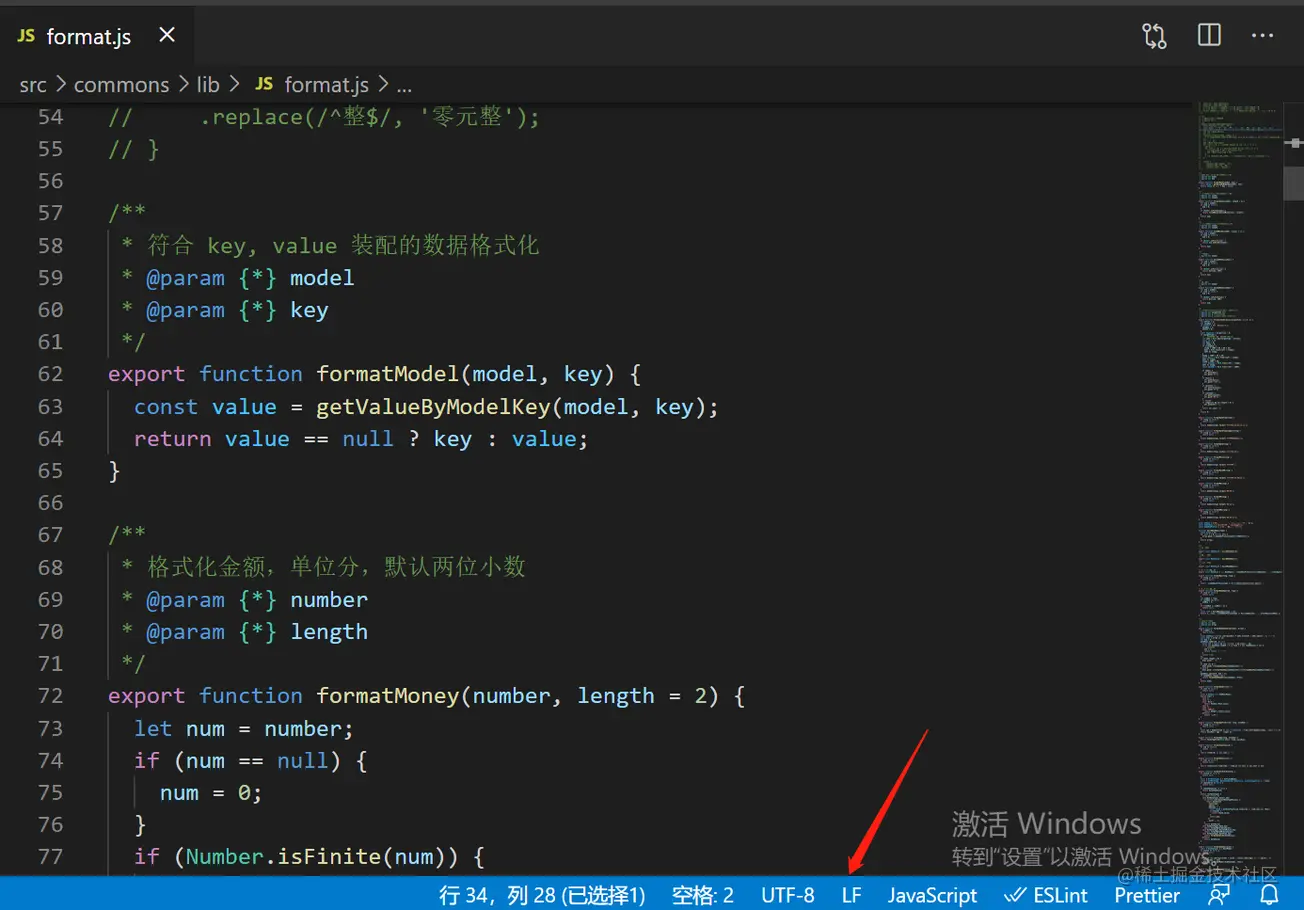Switch end-of-line sequence LF
The image size is (1304, 910).
(x=851, y=895)
